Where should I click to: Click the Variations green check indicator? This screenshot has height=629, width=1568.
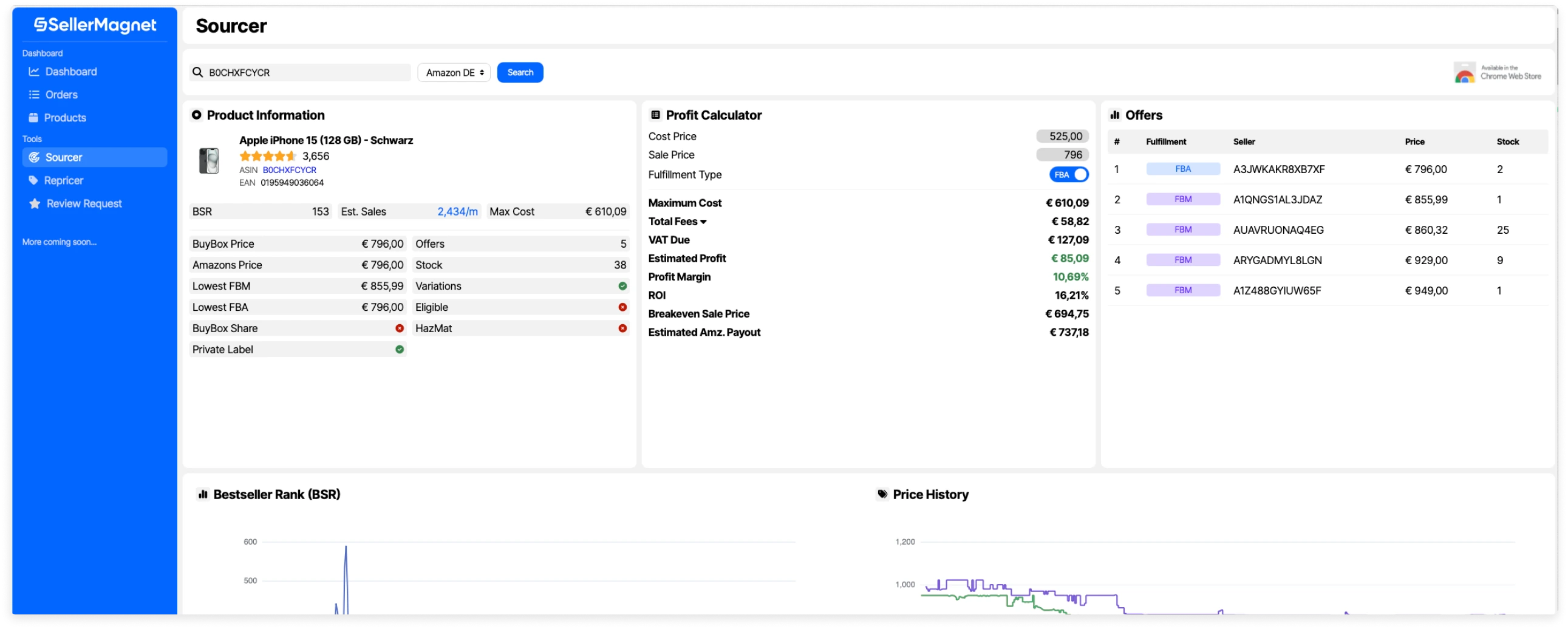(x=622, y=287)
